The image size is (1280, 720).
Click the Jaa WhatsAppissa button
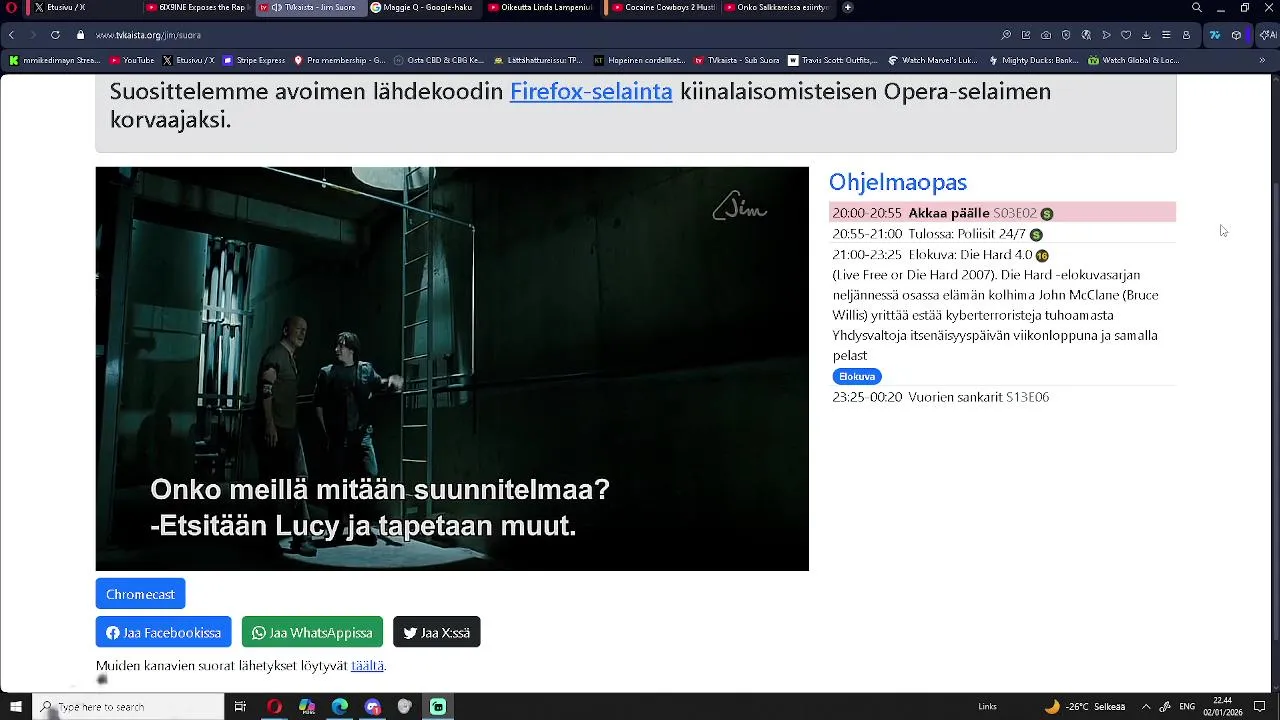[312, 632]
